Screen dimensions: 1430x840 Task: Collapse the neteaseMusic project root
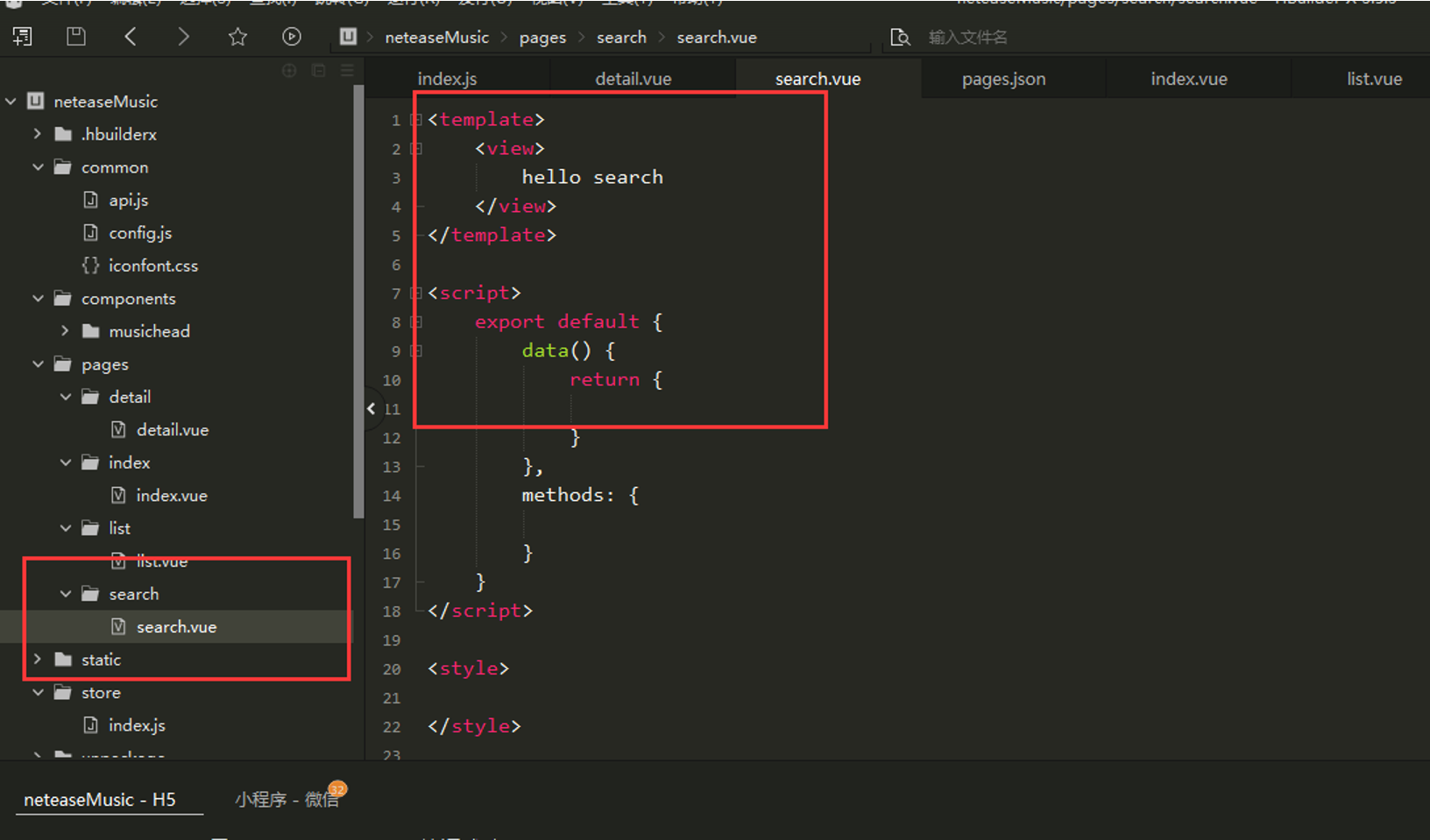pos(11,102)
